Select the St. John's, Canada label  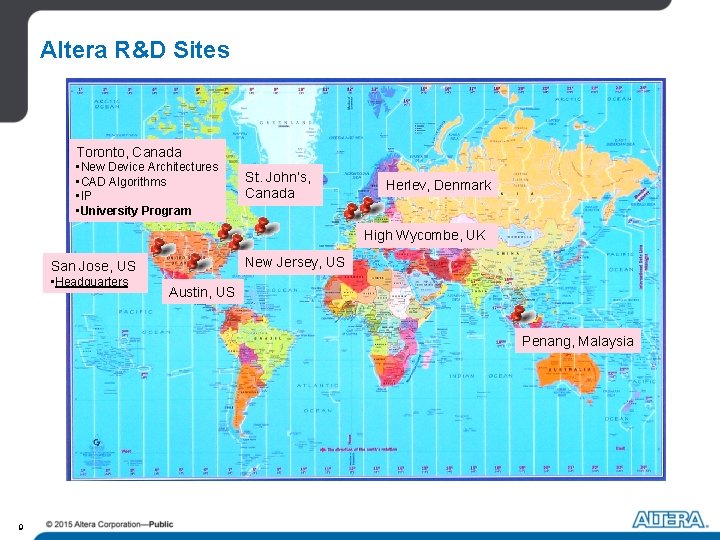point(280,185)
